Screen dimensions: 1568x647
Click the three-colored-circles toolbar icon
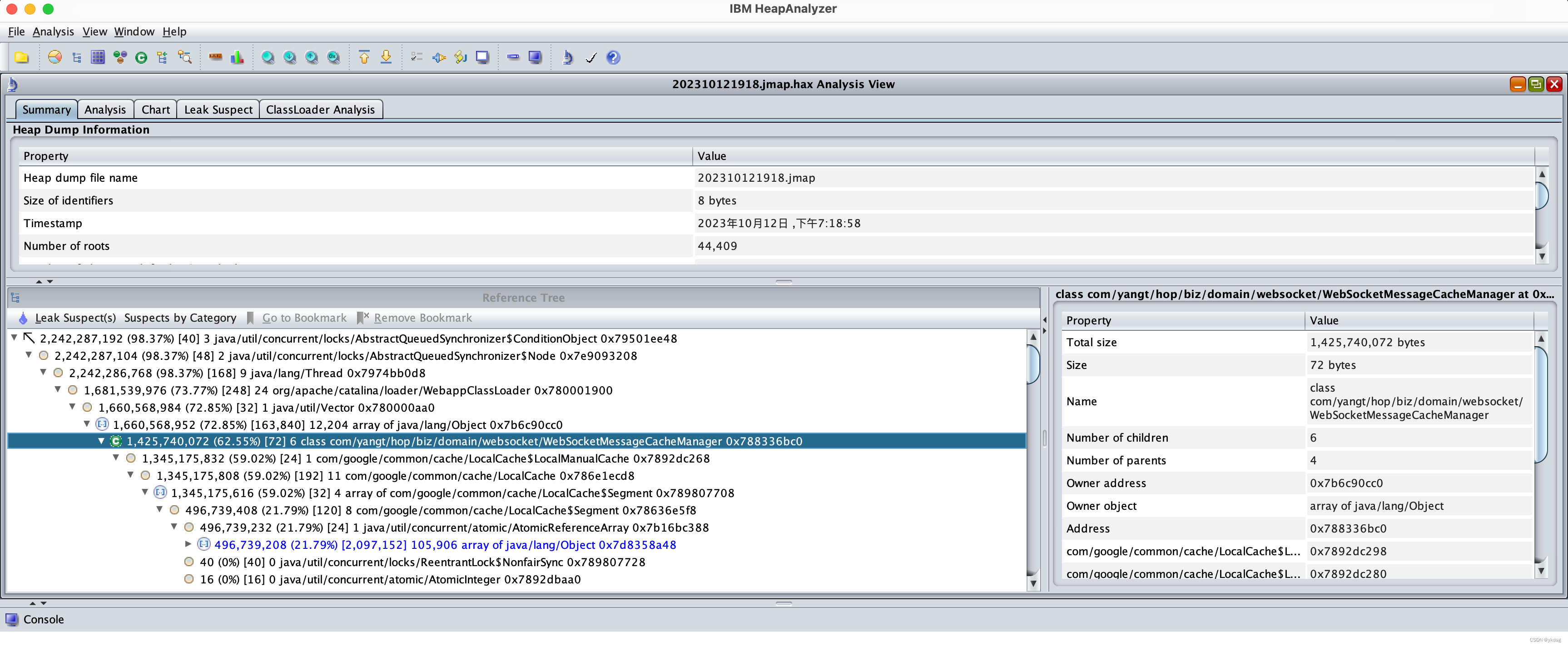120,57
